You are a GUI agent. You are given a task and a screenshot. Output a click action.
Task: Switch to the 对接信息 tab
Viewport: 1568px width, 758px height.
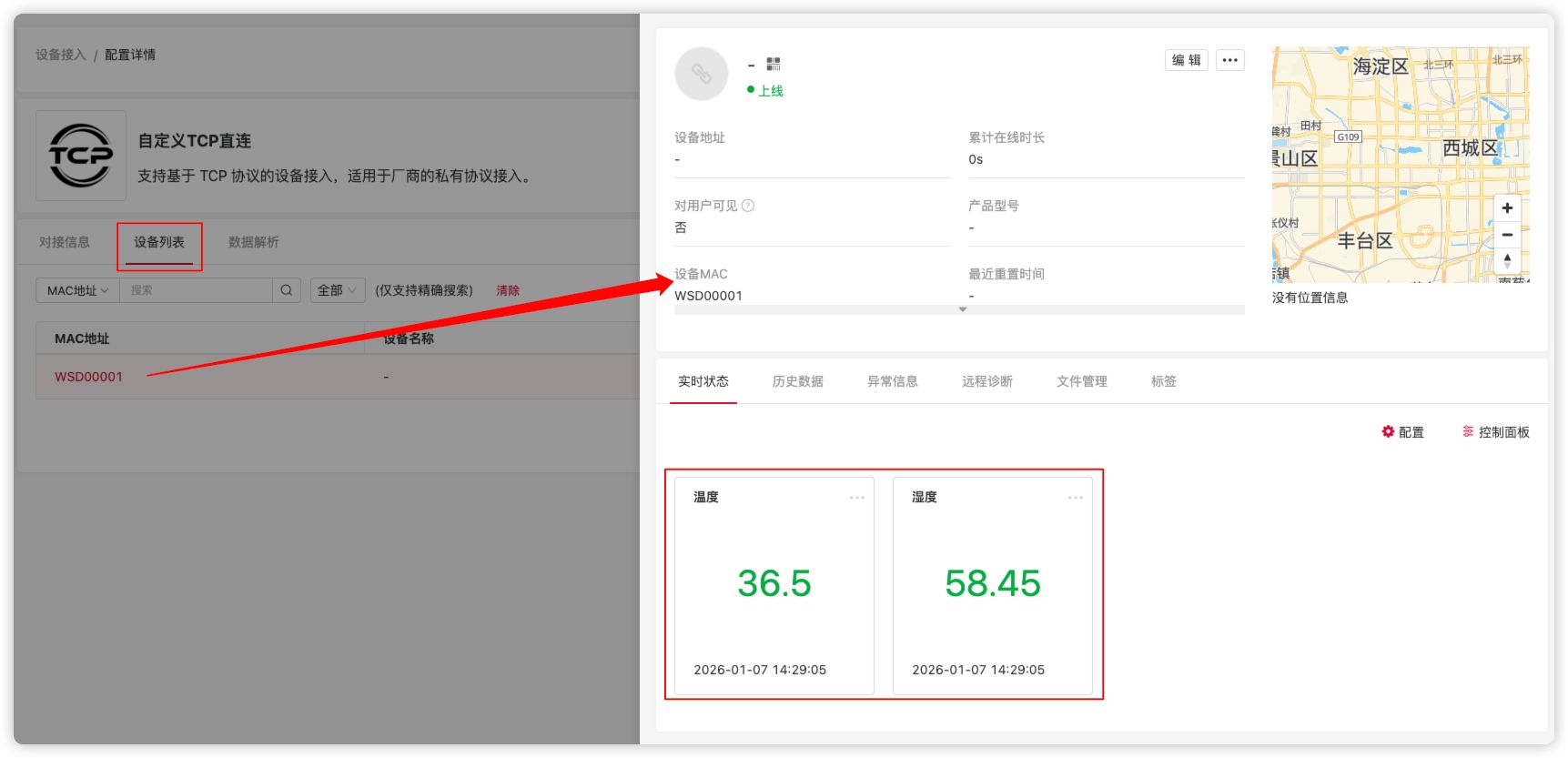point(65,242)
